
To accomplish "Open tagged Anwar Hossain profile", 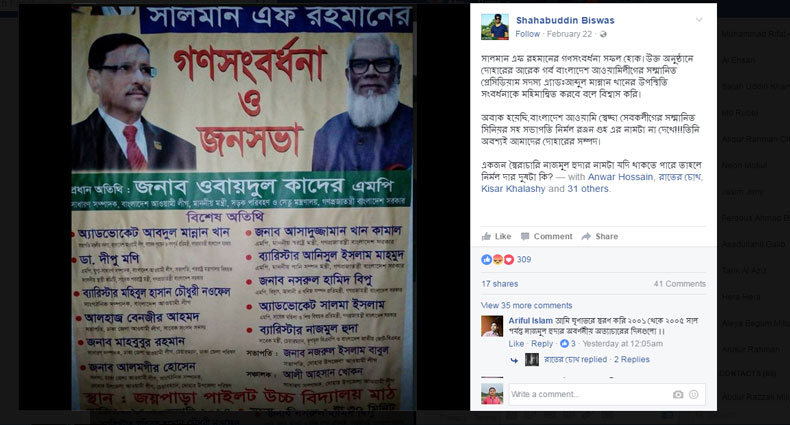I will (x=620, y=177).
